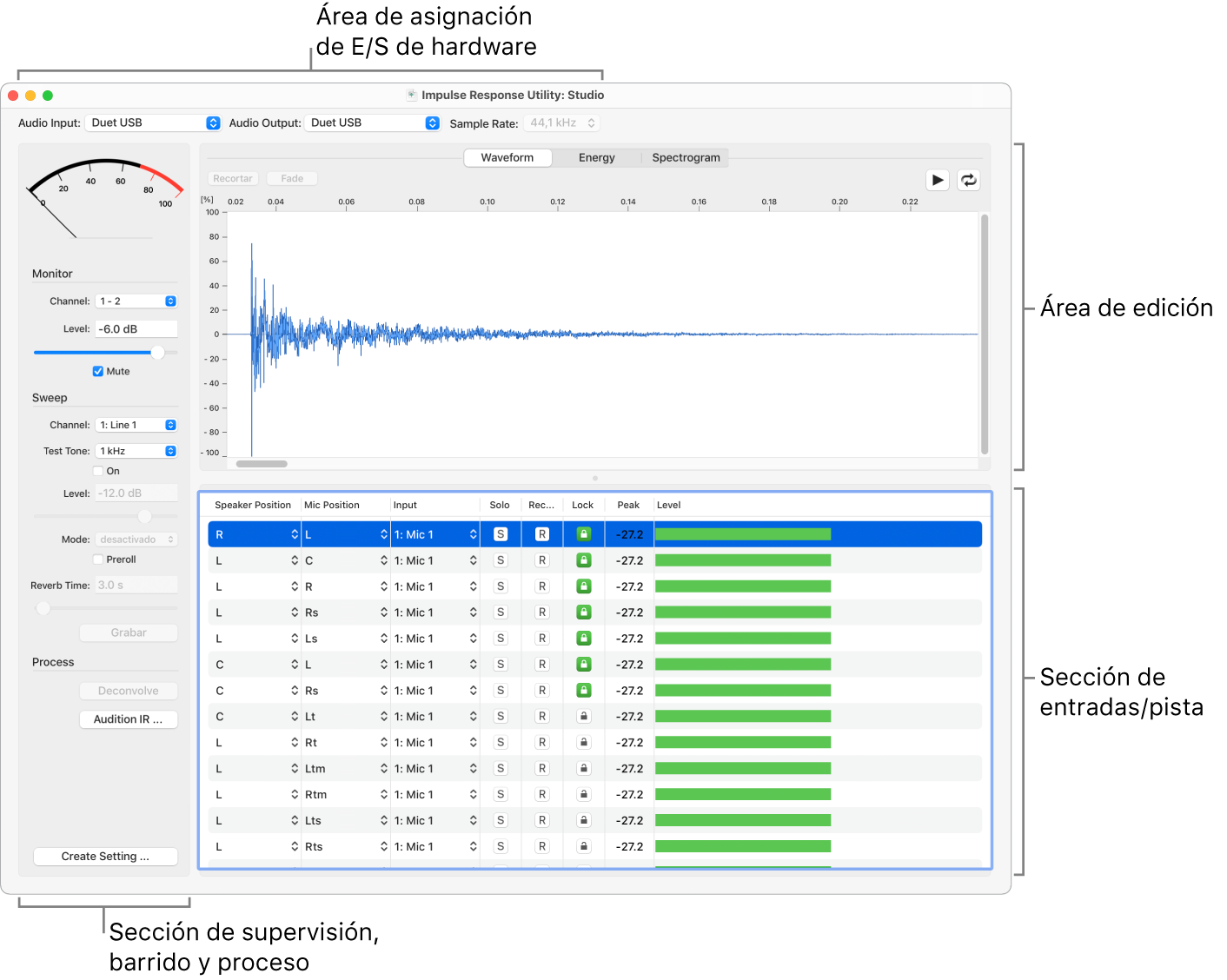Toggle loop playback button

pyautogui.click(x=968, y=180)
